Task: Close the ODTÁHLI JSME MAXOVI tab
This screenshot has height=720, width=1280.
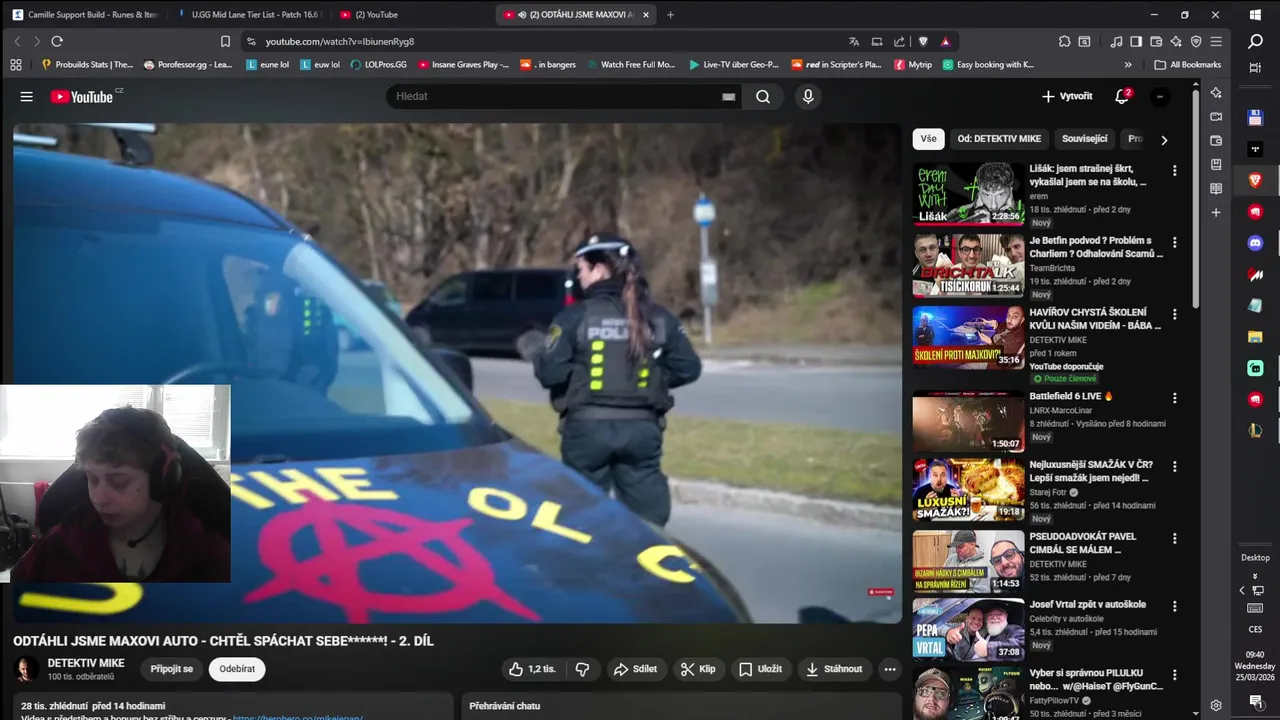Action: pos(646,15)
